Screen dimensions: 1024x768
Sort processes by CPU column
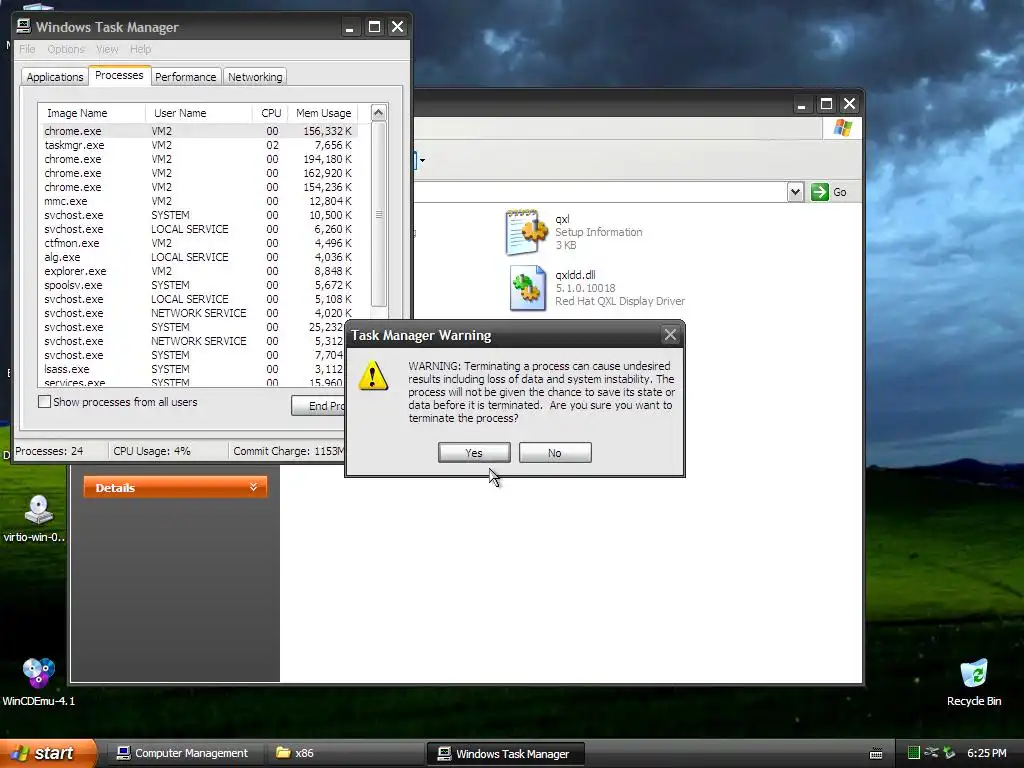pyautogui.click(x=270, y=113)
